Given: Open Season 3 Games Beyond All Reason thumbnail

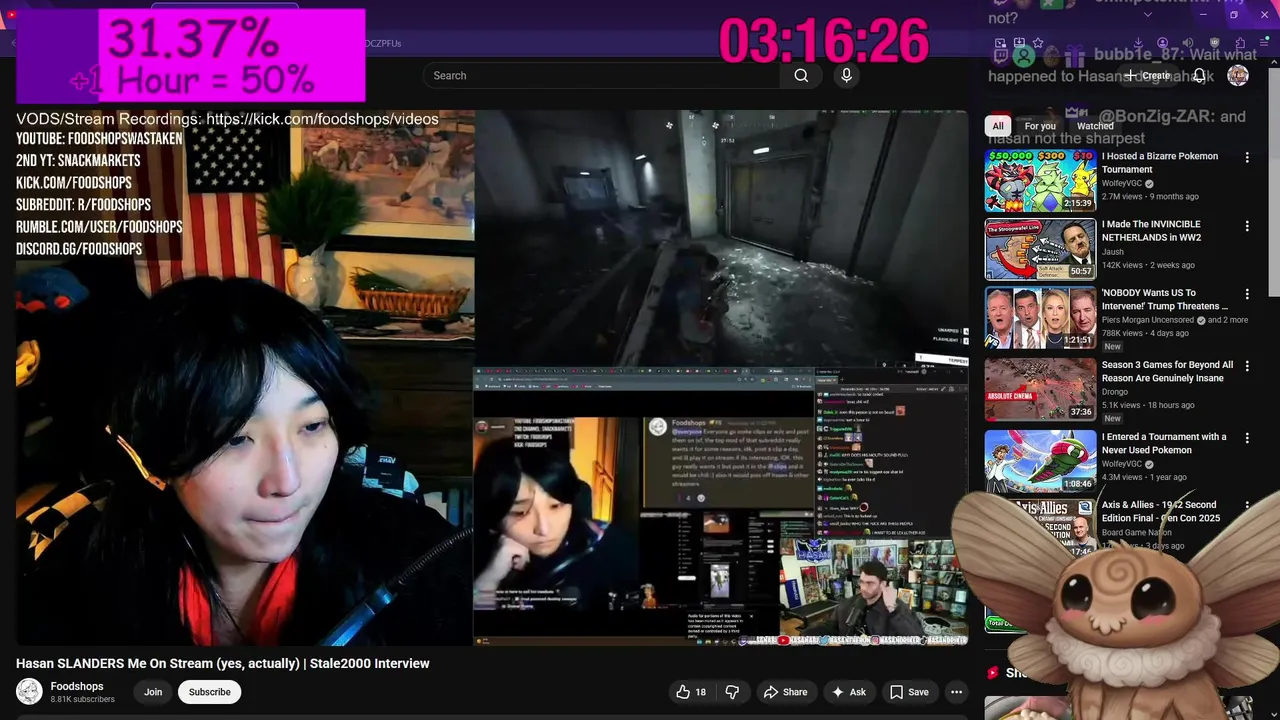Looking at the screenshot, I should point(1040,389).
